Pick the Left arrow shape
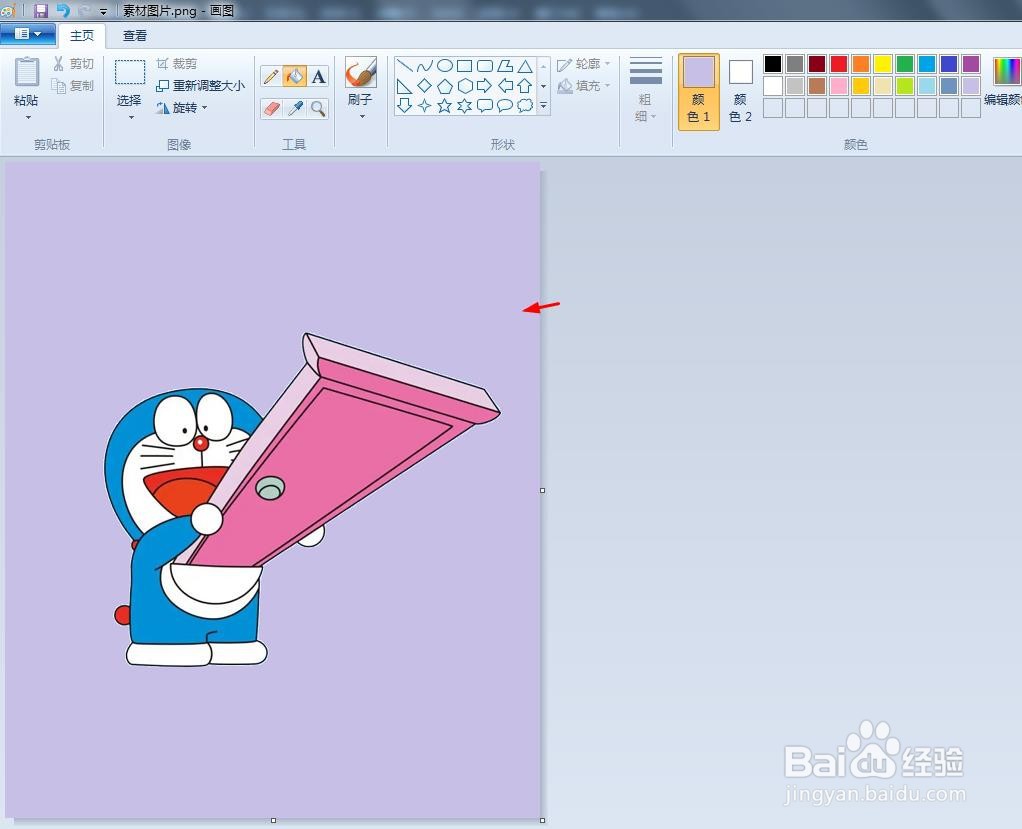Image resolution: width=1022 pixels, height=829 pixels. [505, 85]
